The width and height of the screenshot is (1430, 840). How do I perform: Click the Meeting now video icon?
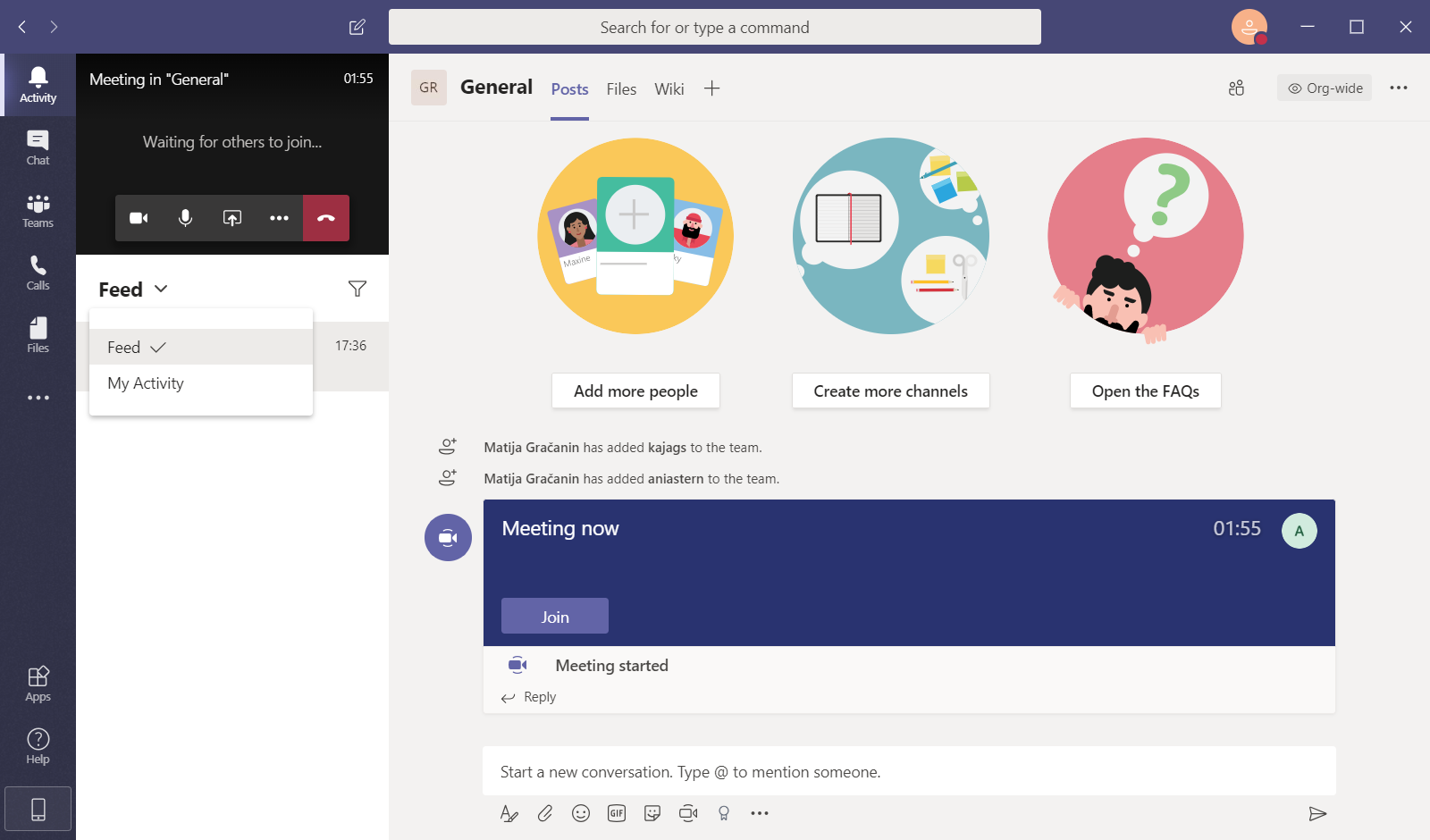point(448,537)
